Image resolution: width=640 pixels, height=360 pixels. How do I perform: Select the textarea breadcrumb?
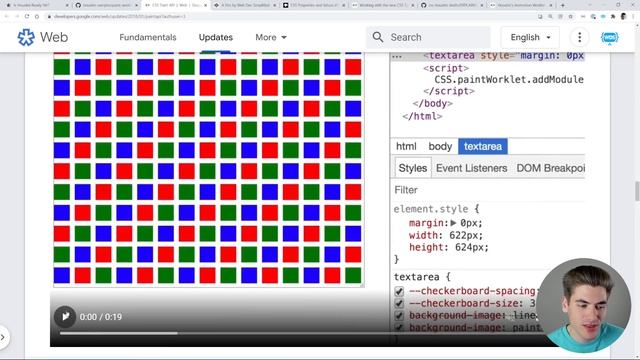(x=483, y=146)
